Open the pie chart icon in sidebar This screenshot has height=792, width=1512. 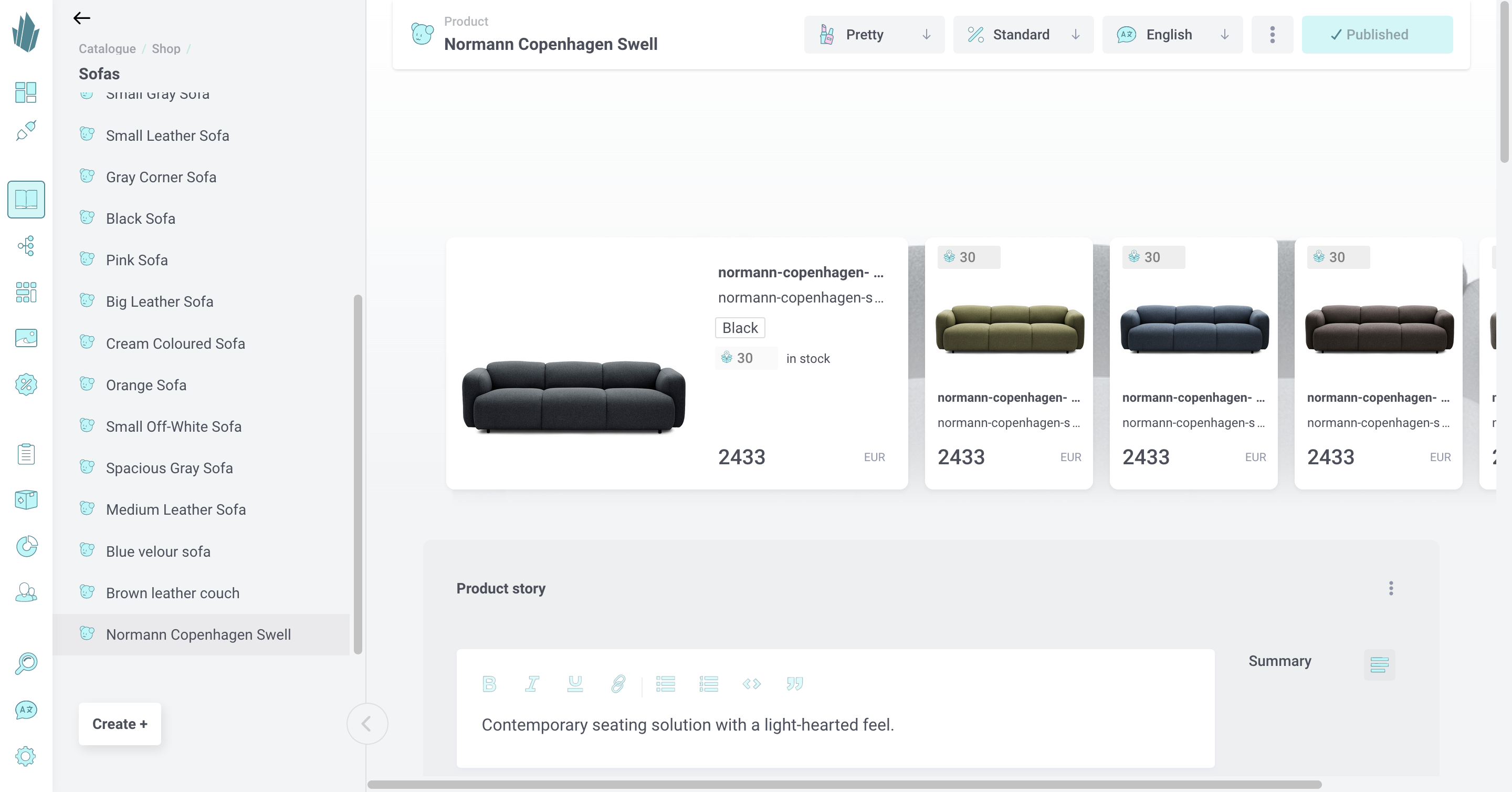(x=26, y=546)
